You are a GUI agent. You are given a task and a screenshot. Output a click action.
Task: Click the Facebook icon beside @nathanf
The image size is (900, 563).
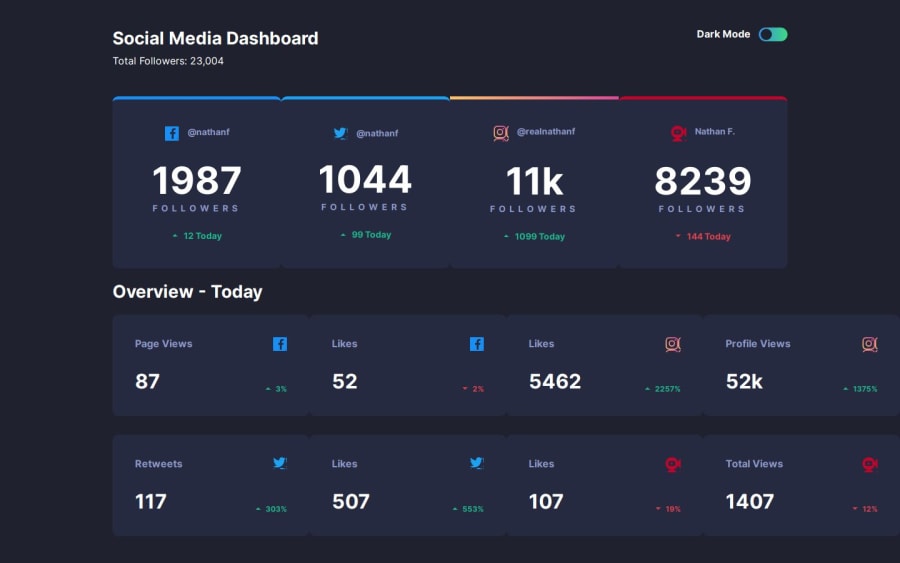(x=172, y=133)
